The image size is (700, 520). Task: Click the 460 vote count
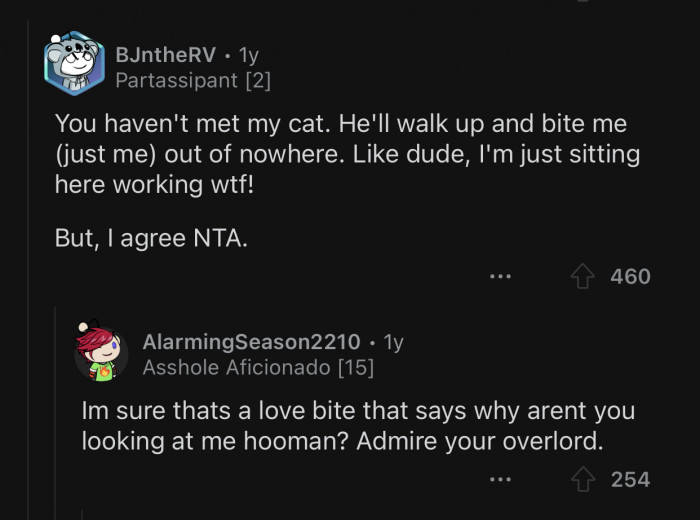[630, 277]
